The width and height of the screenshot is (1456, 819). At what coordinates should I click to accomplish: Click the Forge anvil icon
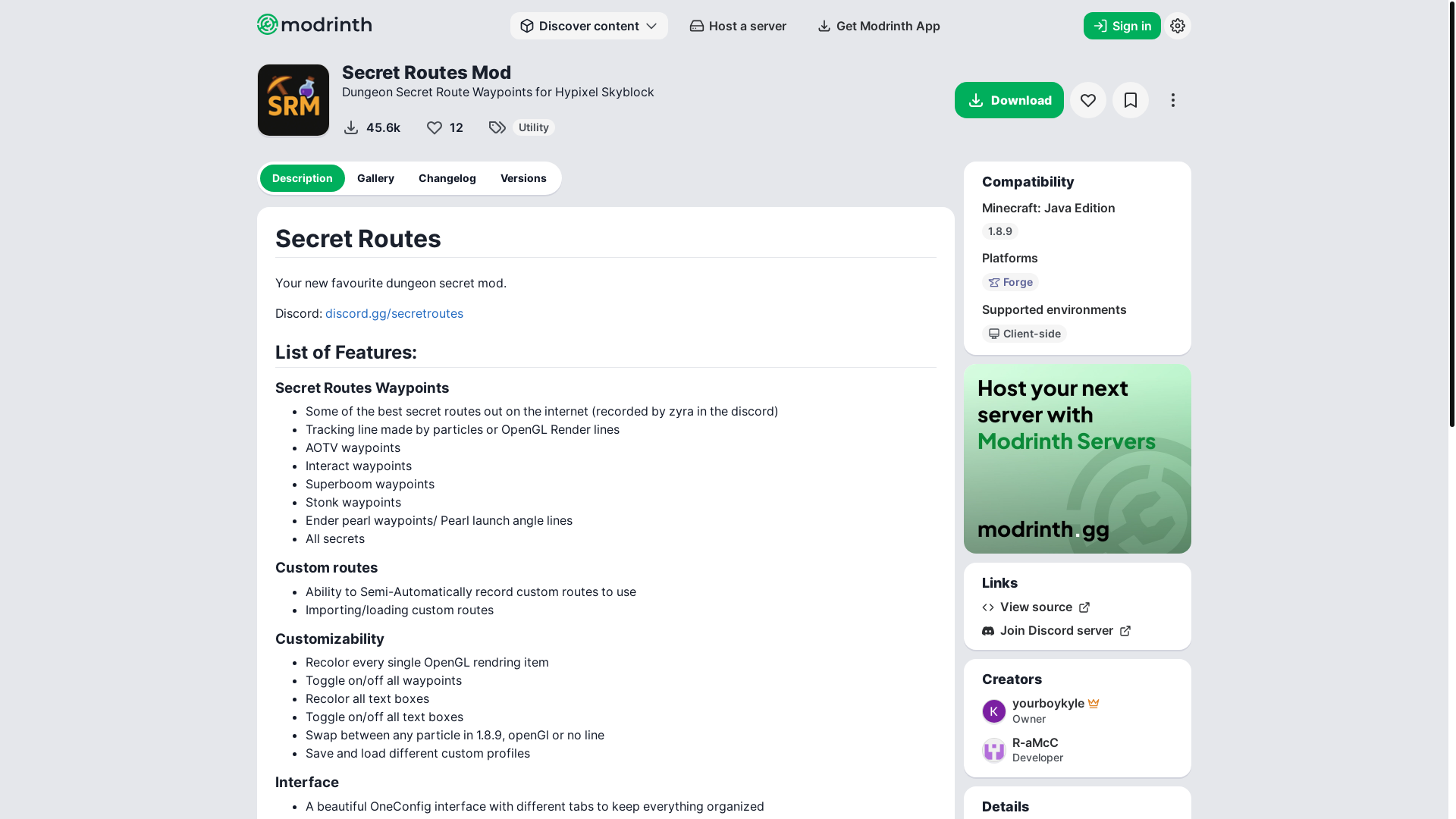coord(993,282)
